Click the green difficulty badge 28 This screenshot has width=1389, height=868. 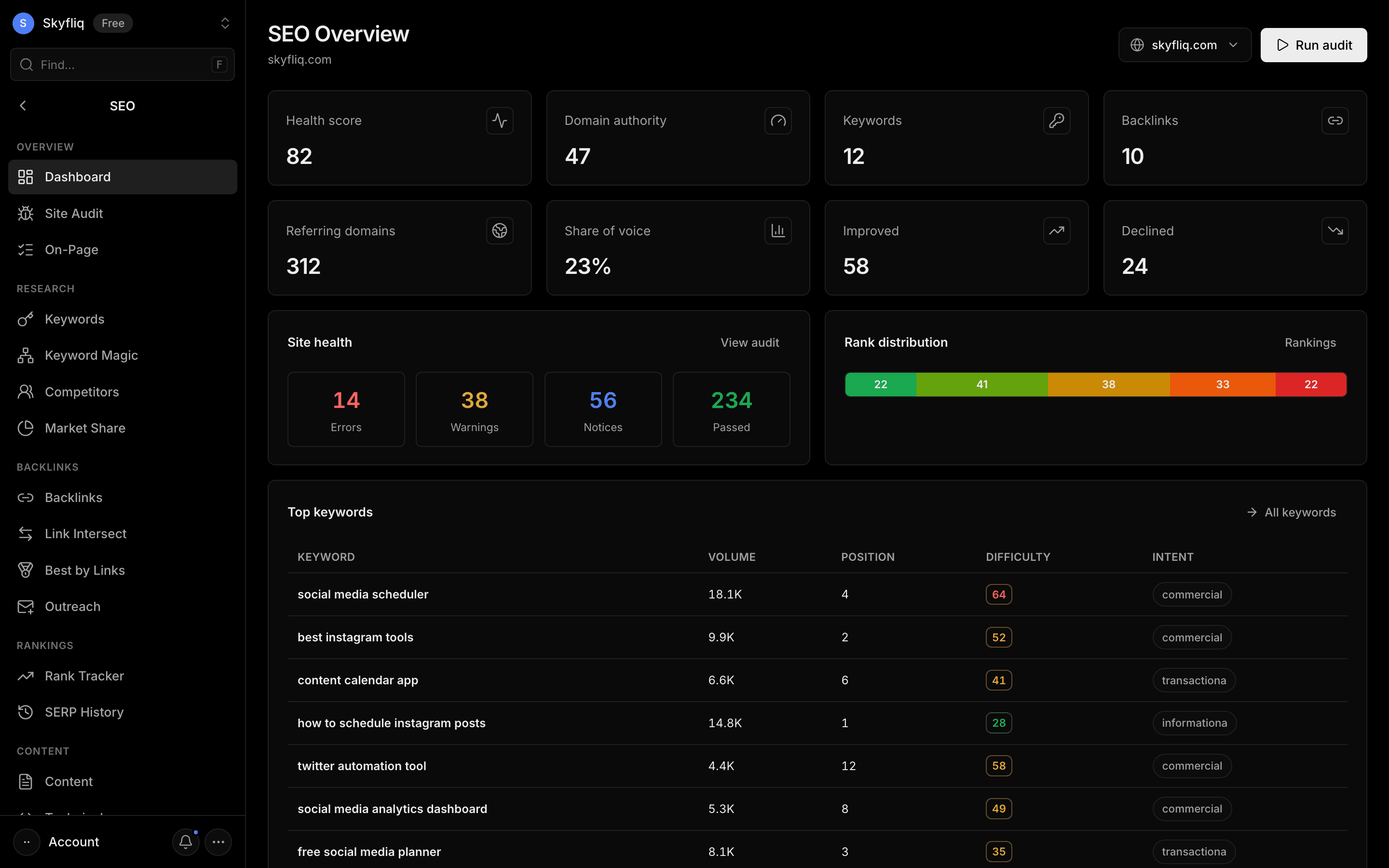click(999, 723)
